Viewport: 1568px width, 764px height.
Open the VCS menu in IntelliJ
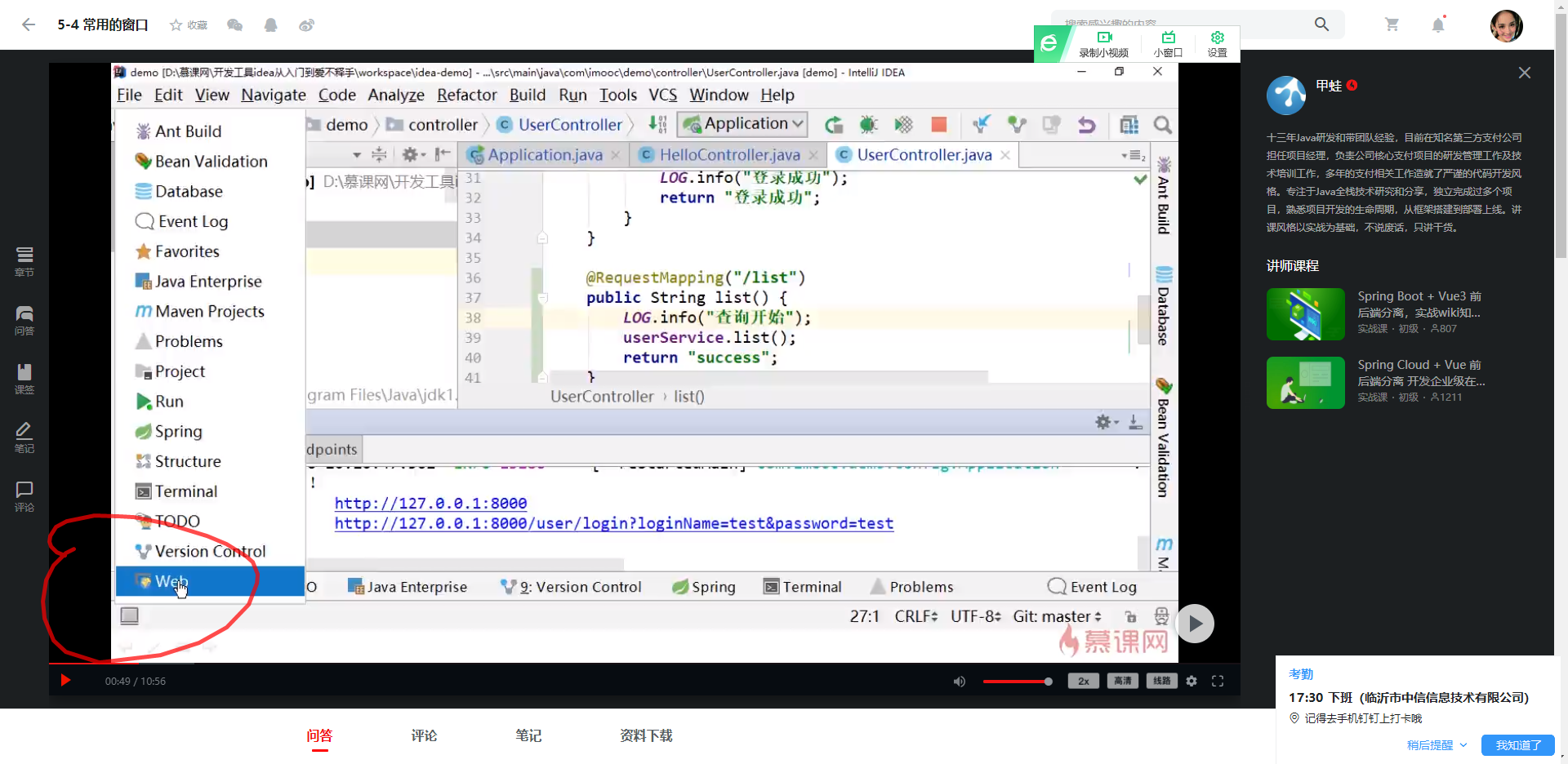coord(662,95)
